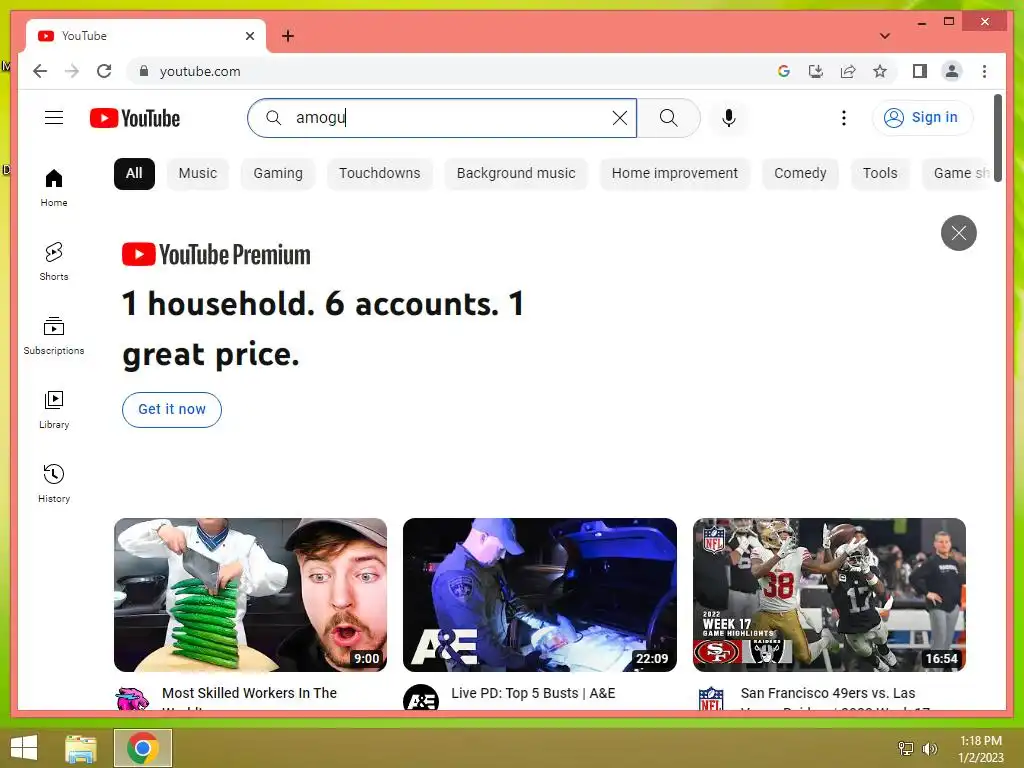Dismiss the YouTube Premium banner
The image size is (1024, 768).
click(x=958, y=232)
